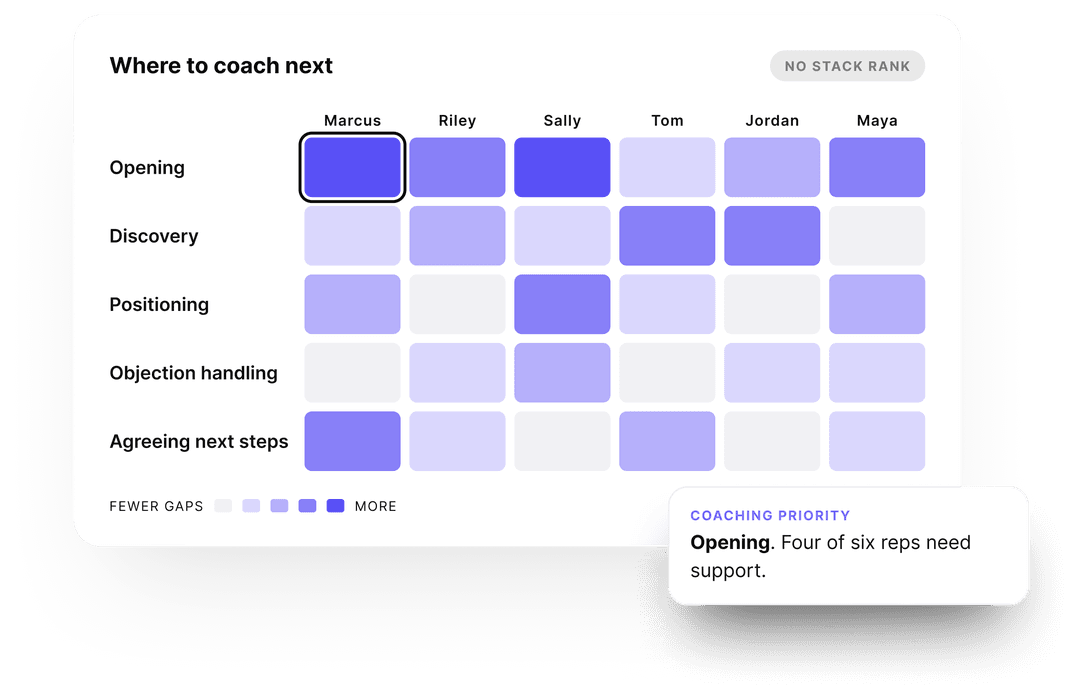Select Jordan's Discovery cell
Image resolution: width=1076 pixels, height=691 pixels.
772,235
